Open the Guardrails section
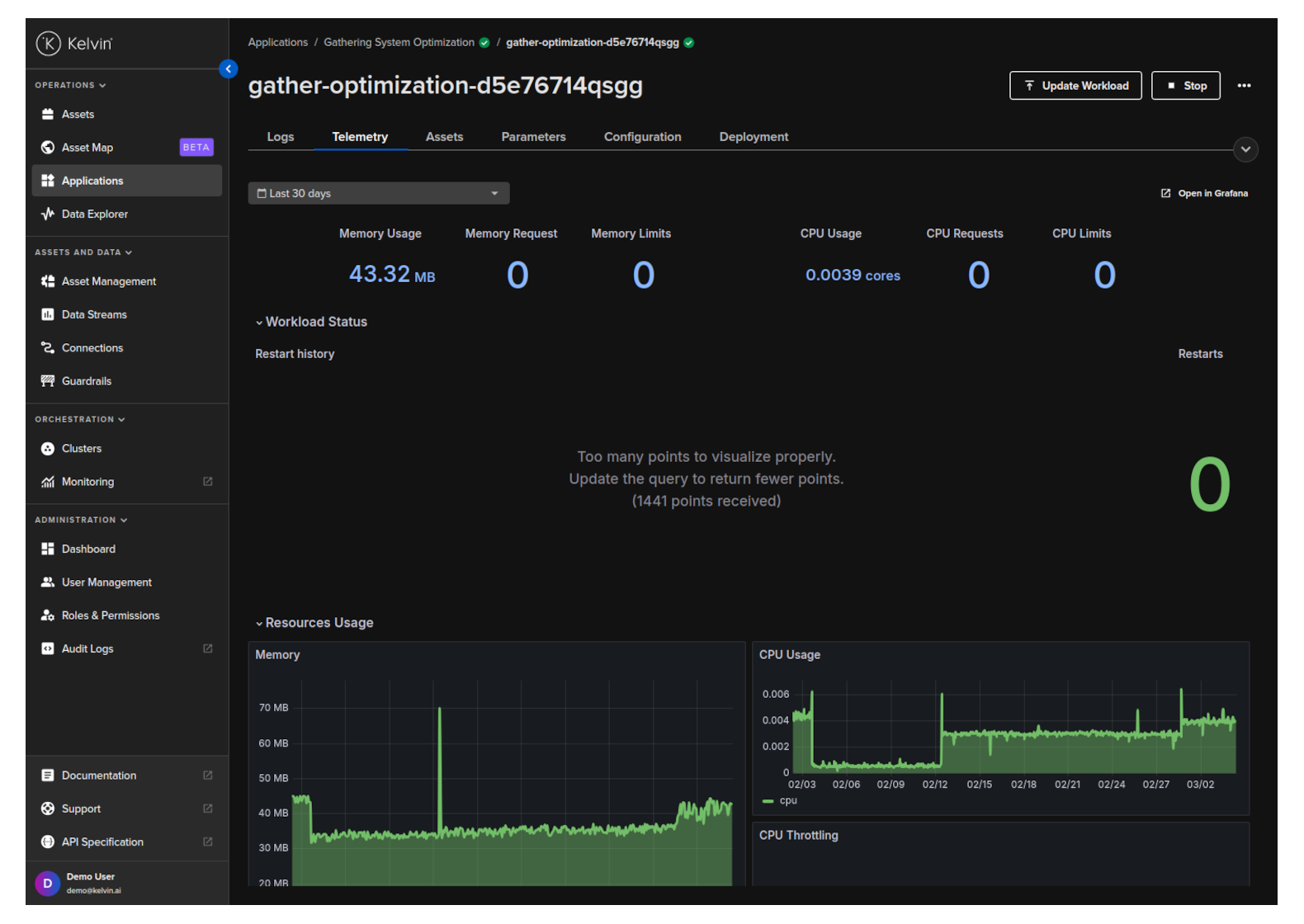1304x924 pixels. tap(87, 381)
